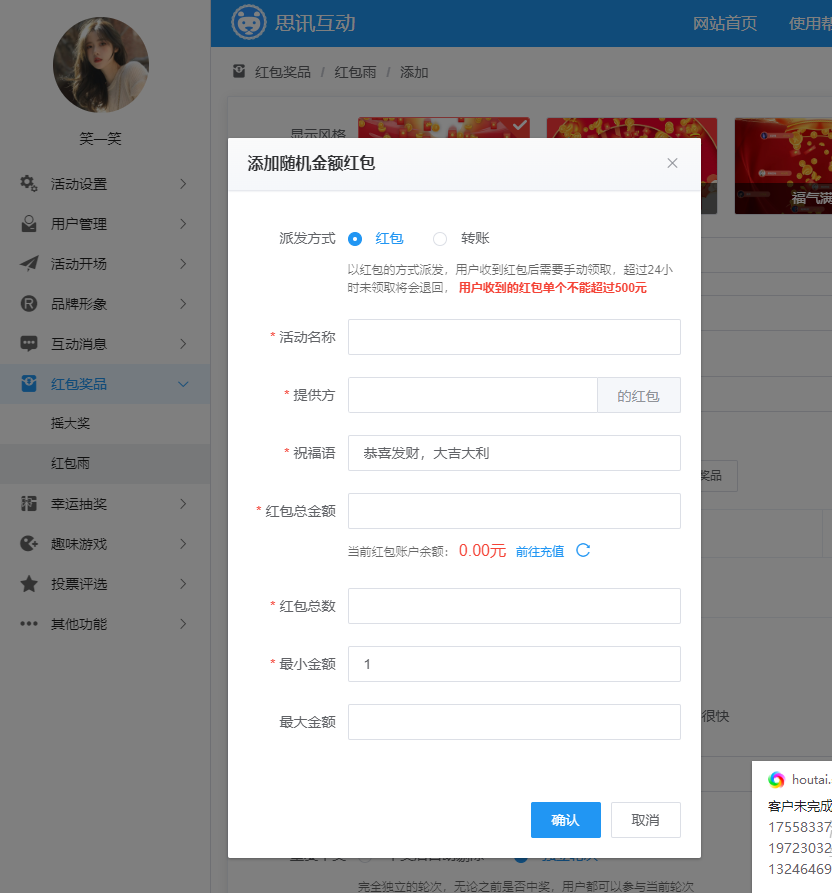Click the 红包雨 breadcrumb
The height and width of the screenshot is (893, 832).
[355, 72]
